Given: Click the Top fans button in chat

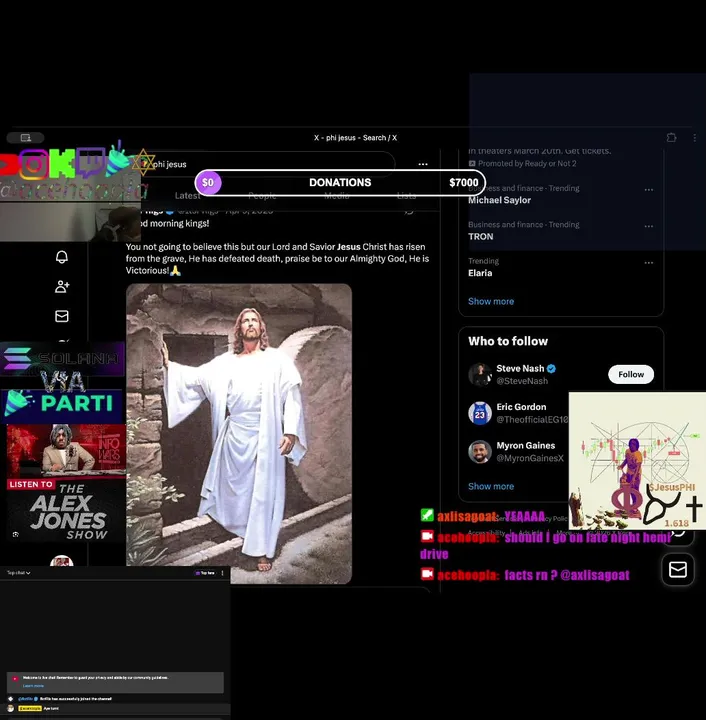Looking at the screenshot, I should (205, 573).
